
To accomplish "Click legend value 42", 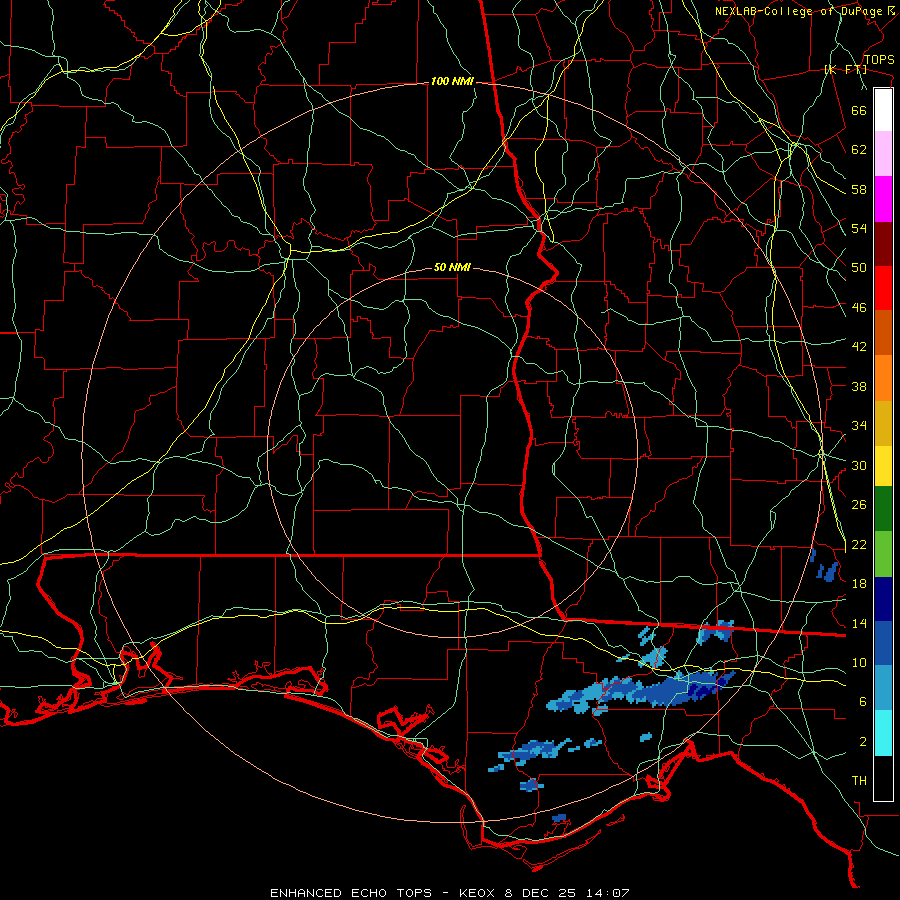I will pyautogui.click(x=859, y=346).
